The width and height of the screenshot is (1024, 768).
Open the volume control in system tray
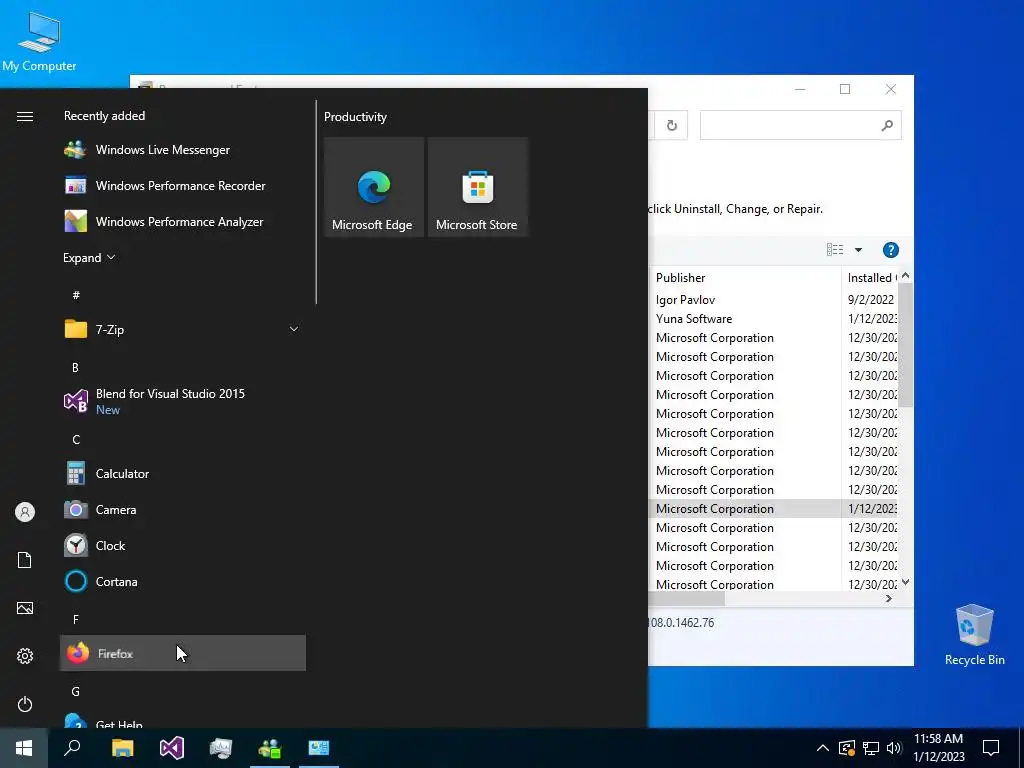pos(894,748)
